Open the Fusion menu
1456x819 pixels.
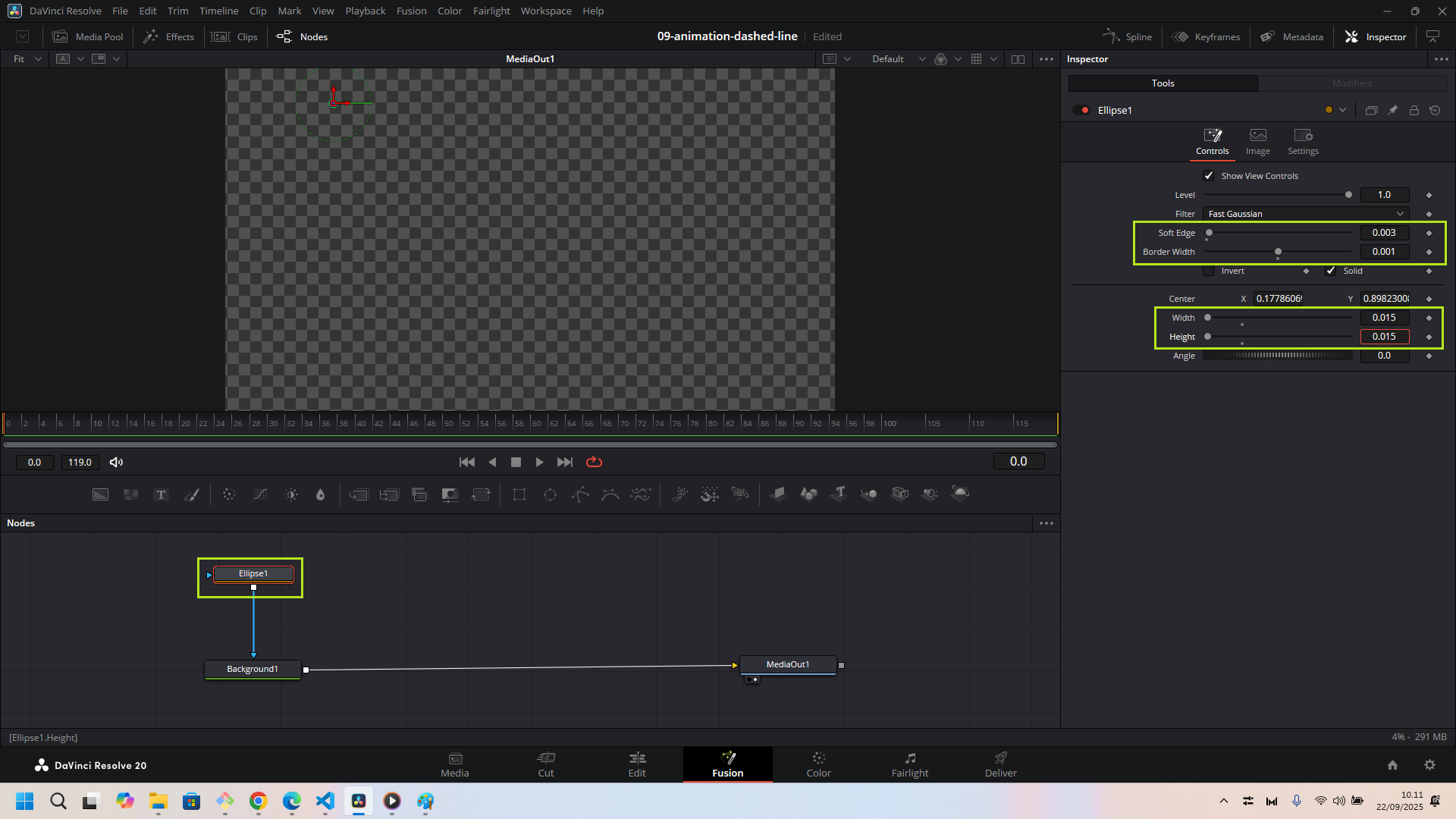(x=411, y=11)
